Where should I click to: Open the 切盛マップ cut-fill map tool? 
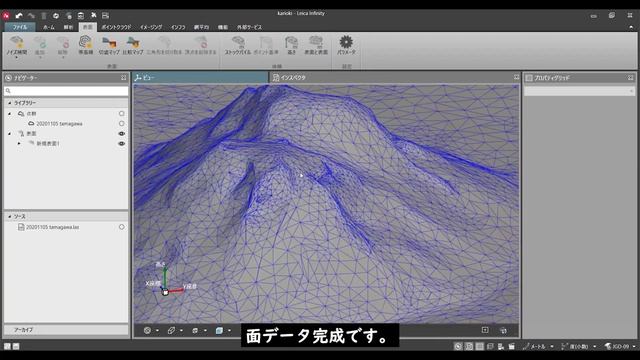click(109, 45)
